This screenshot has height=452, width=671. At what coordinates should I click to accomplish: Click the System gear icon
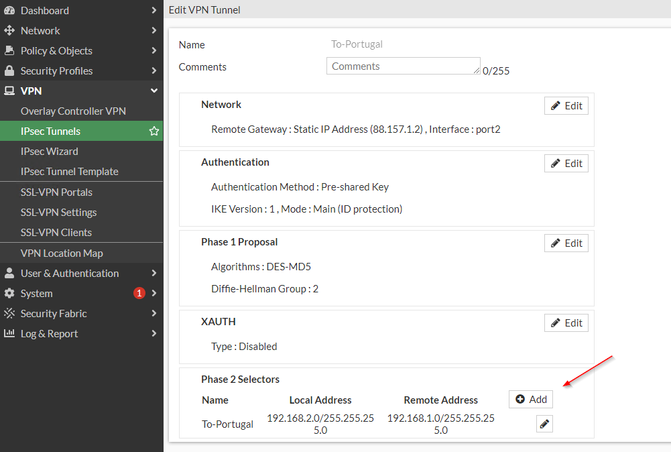click(10, 294)
